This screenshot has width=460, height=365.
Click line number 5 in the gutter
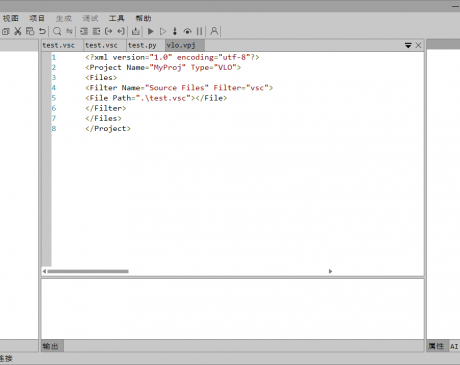[x=54, y=98]
